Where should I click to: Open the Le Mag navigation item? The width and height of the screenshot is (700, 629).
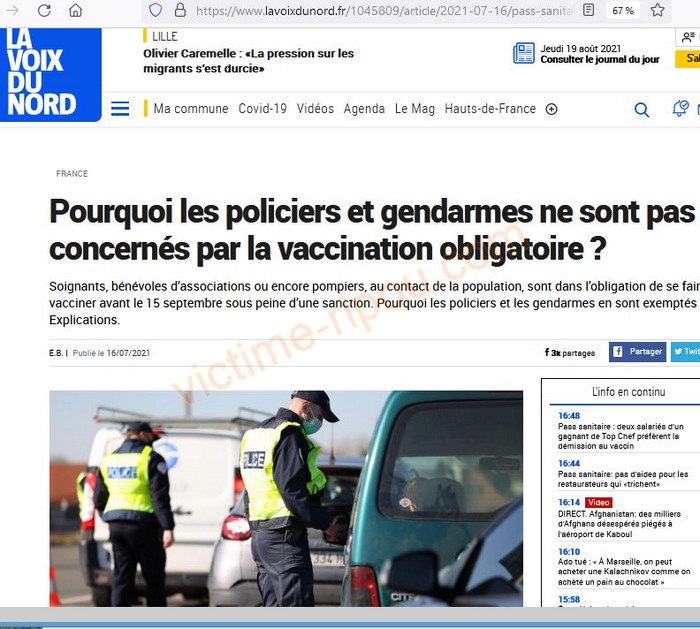pyautogui.click(x=415, y=108)
